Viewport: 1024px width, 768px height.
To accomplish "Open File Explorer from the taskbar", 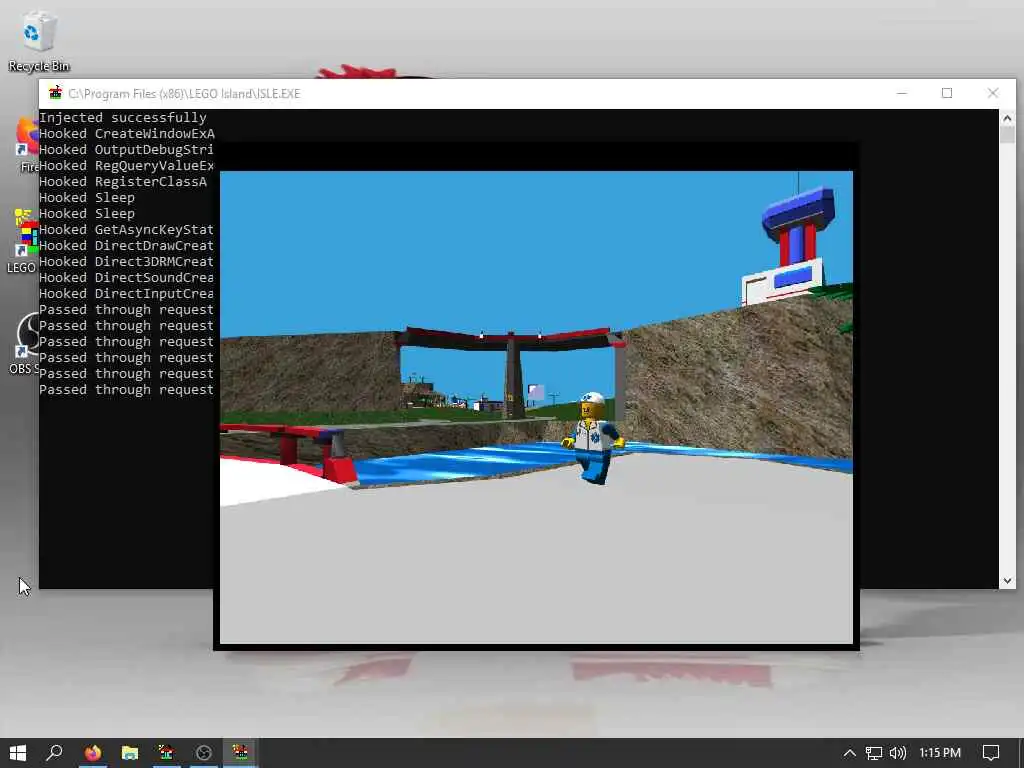I will 130,753.
